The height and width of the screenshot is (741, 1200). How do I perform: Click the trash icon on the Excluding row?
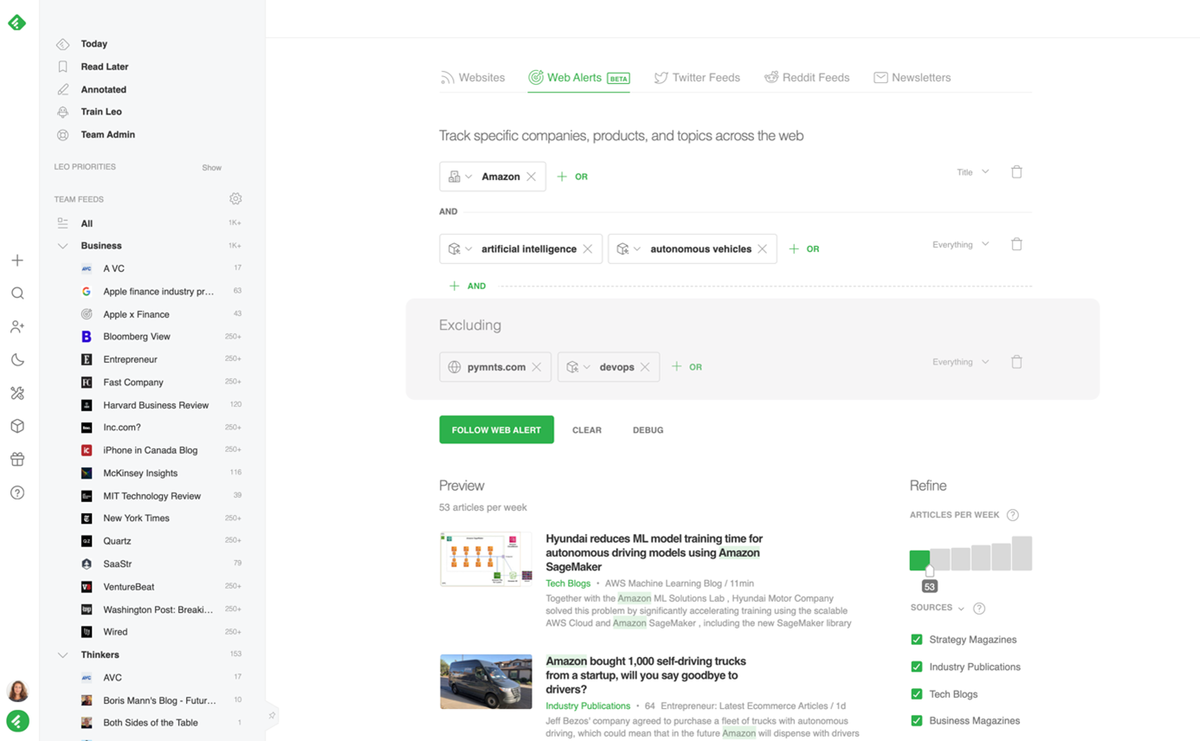coord(1016,361)
